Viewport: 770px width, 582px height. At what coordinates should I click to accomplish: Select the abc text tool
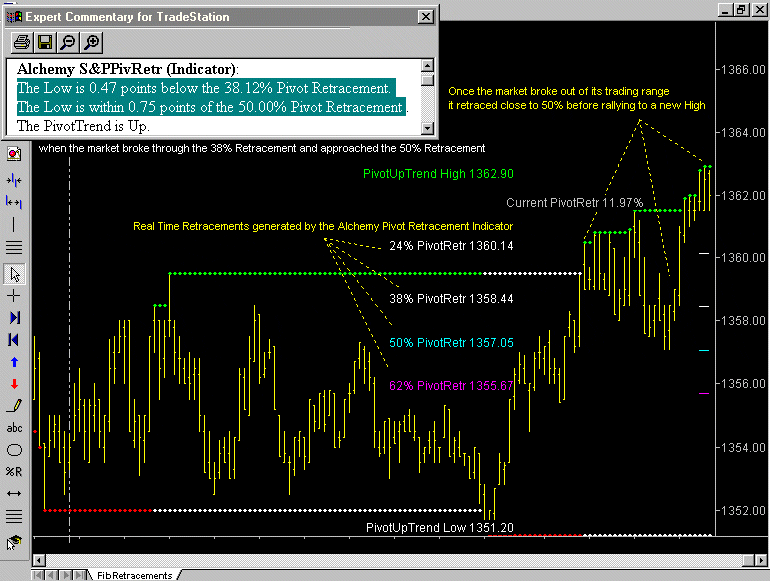tap(14, 428)
